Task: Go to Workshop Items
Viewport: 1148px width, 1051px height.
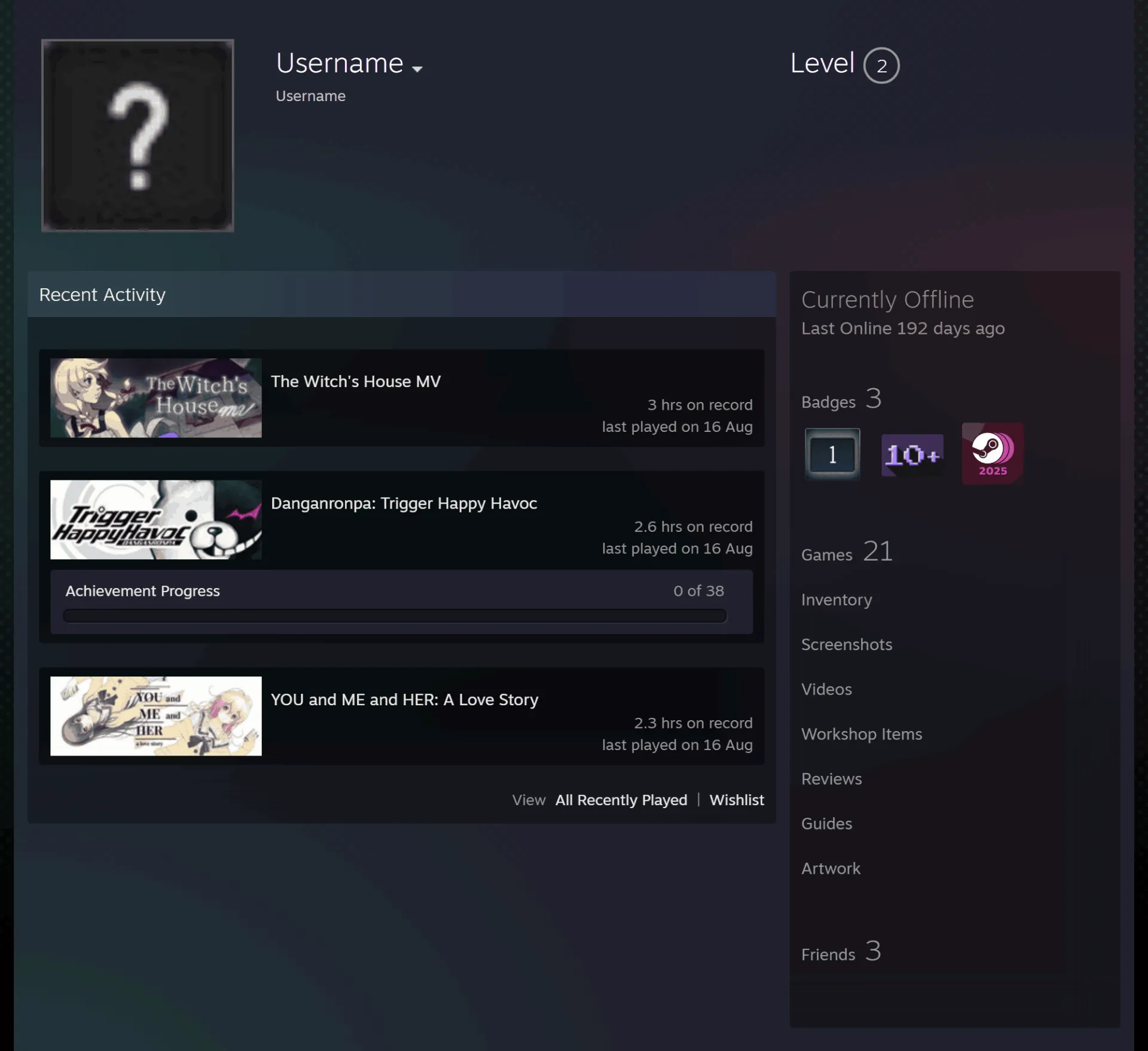Action: click(862, 734)
